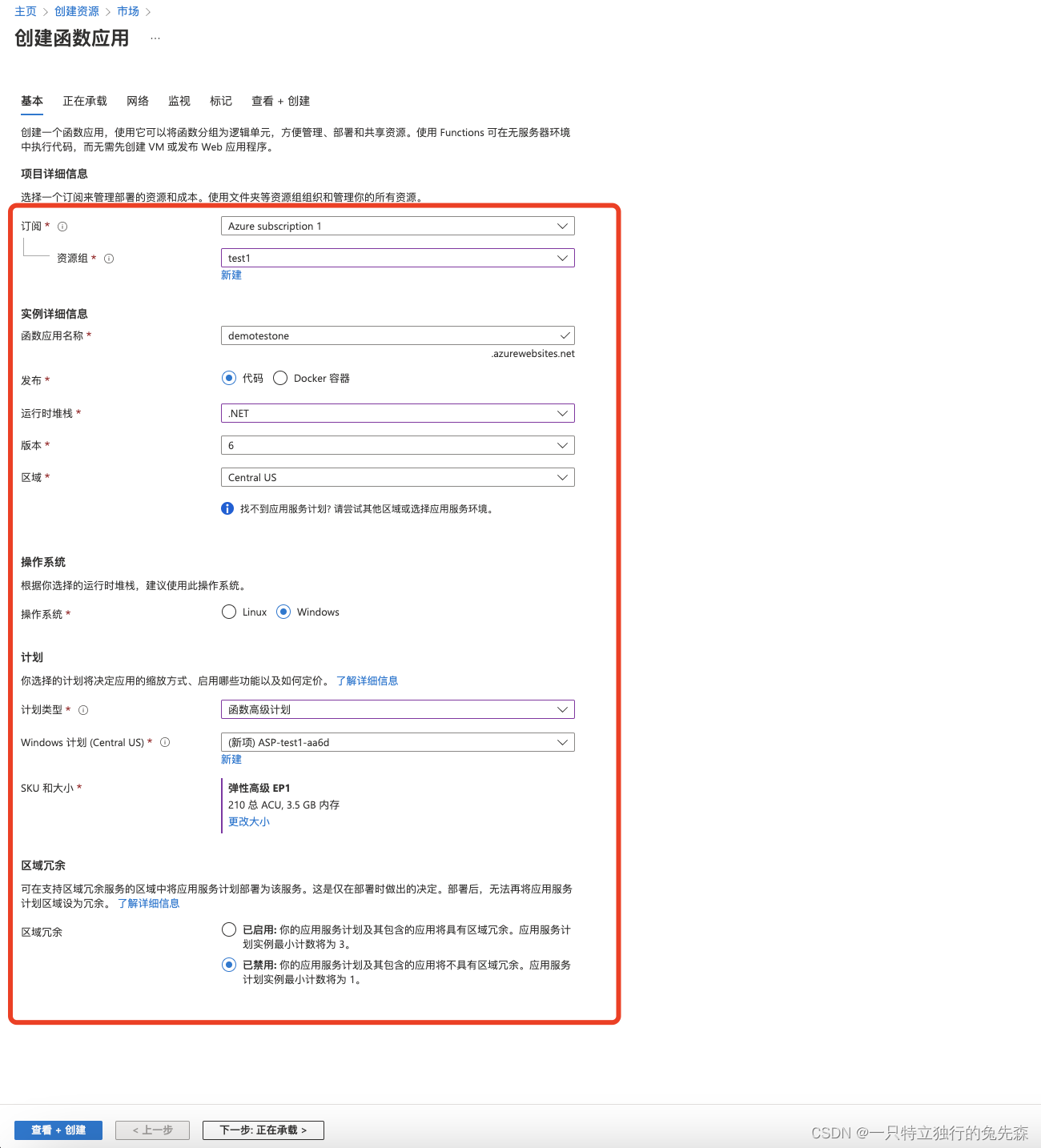The height and width of the screenshot is (1148, 1041).
Task: Click the 下一步: 正在承载 button
Action: coord(263,1130)
